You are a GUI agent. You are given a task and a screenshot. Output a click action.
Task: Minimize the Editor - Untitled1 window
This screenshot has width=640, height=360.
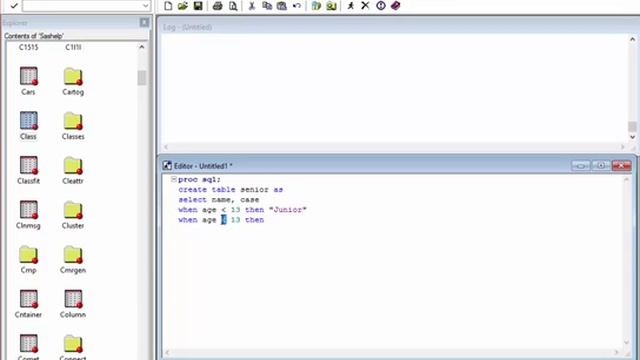tap(580, 165)
